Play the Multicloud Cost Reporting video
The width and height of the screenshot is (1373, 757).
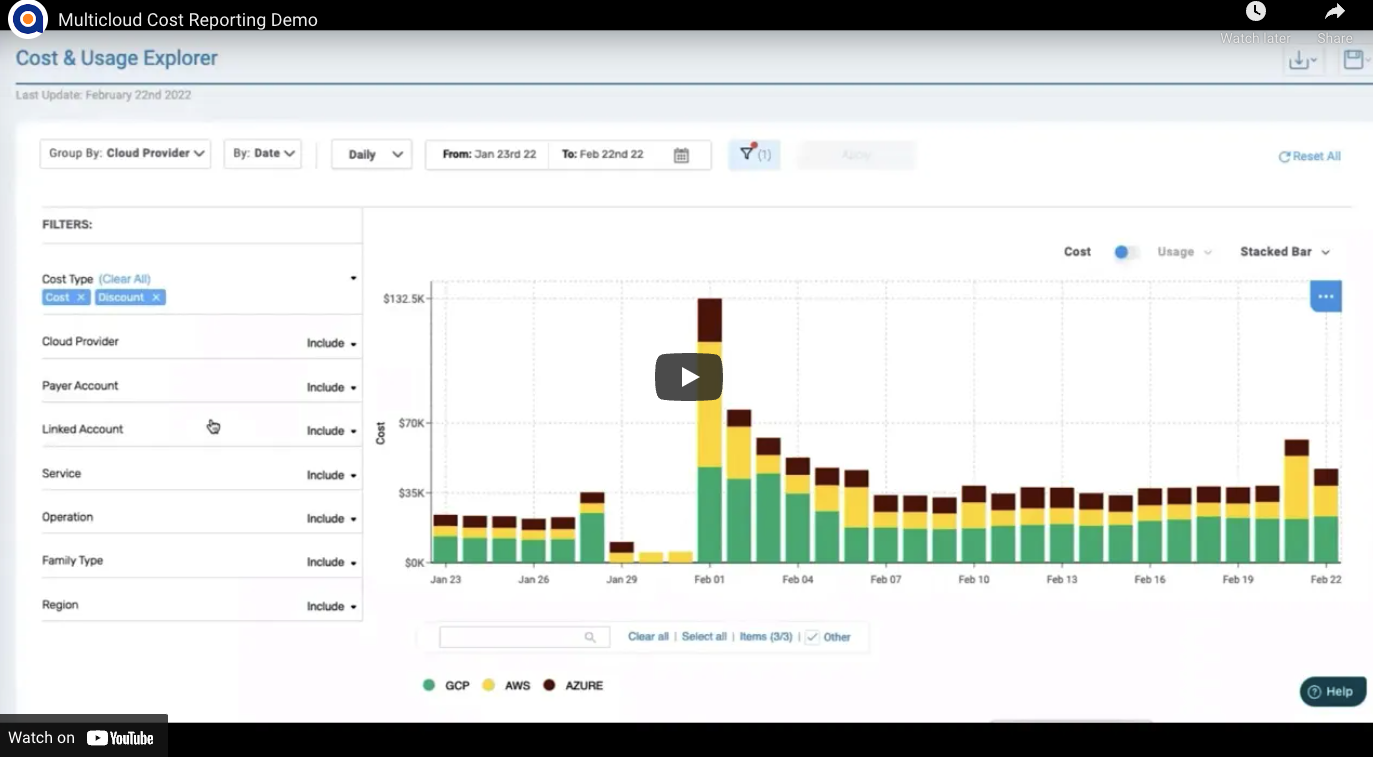(x=688, y=377)
